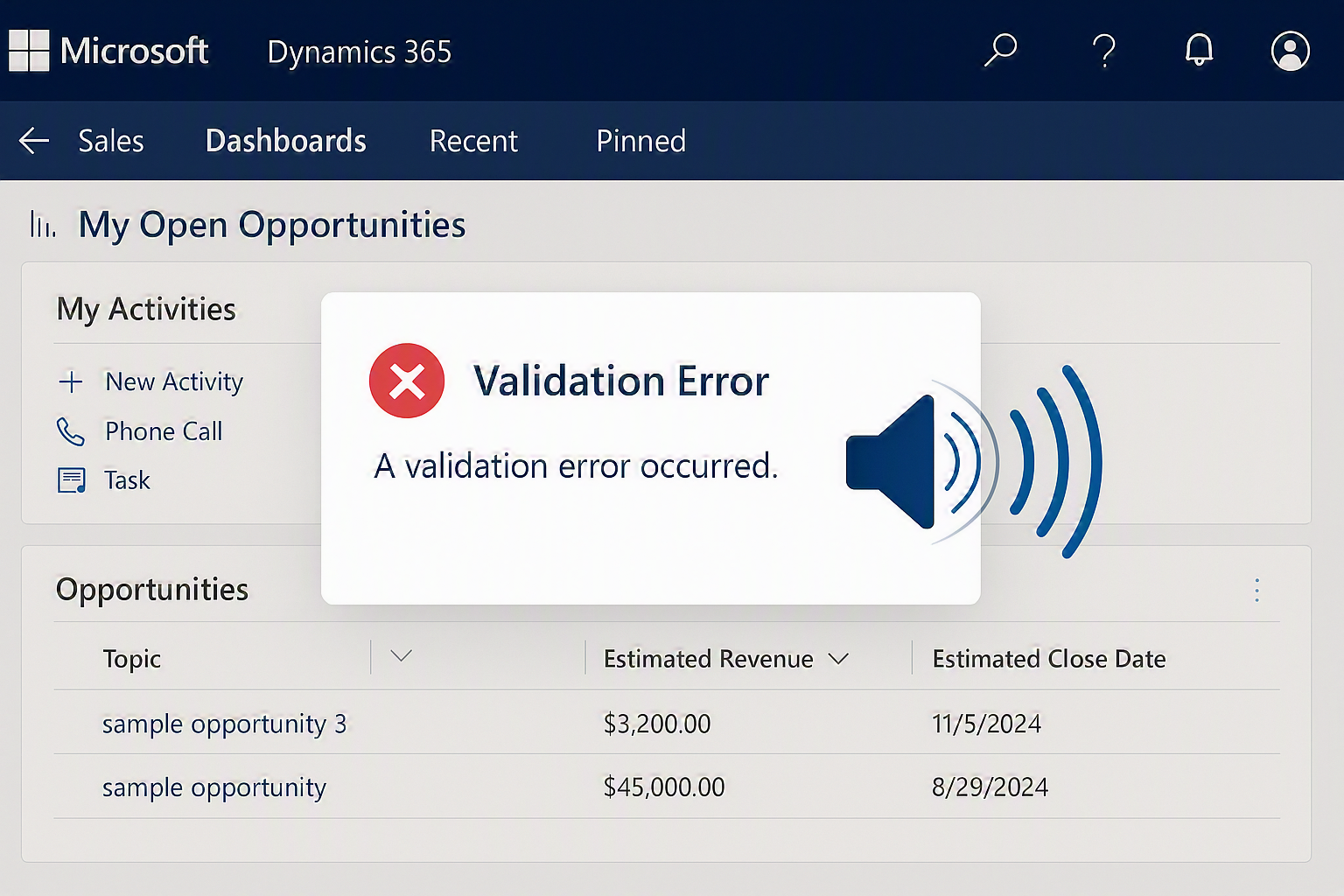
Task: Click the Microsoft logo icon
Action: coord(29,51)
